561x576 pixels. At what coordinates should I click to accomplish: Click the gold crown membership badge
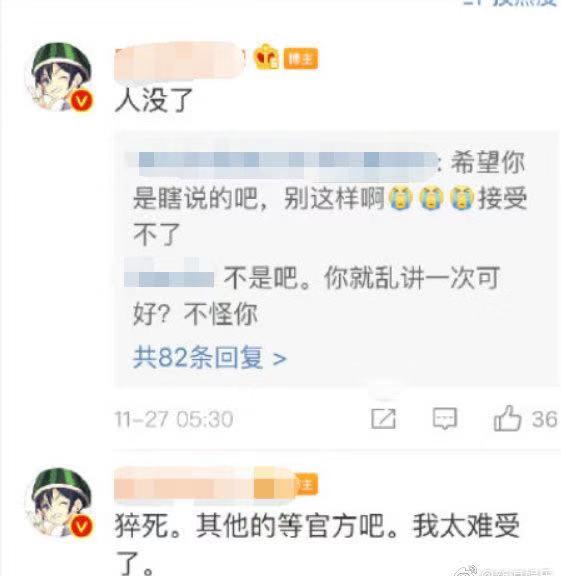pos(266,57)
